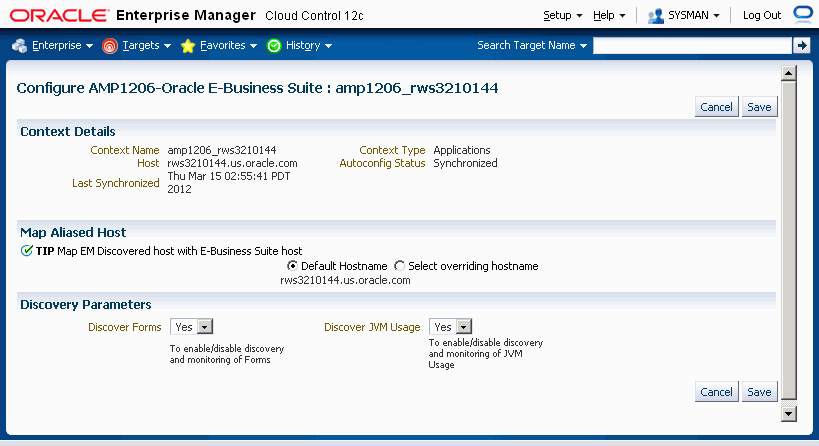Choose Select overriding hostname option
Image resolution: width=819 pixels, height=446 pixels.
[400, 266]
